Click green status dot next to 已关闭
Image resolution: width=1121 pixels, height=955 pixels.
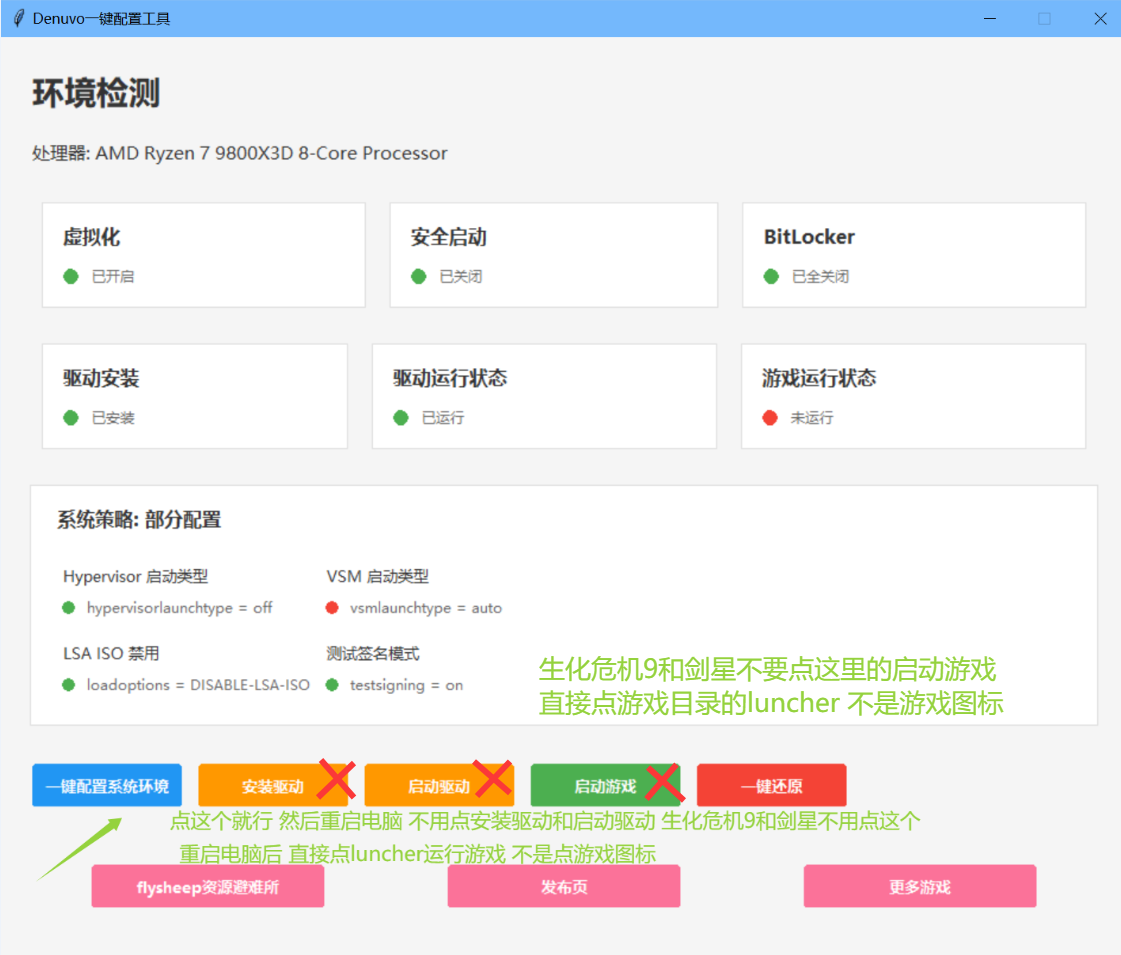(419, 277)
